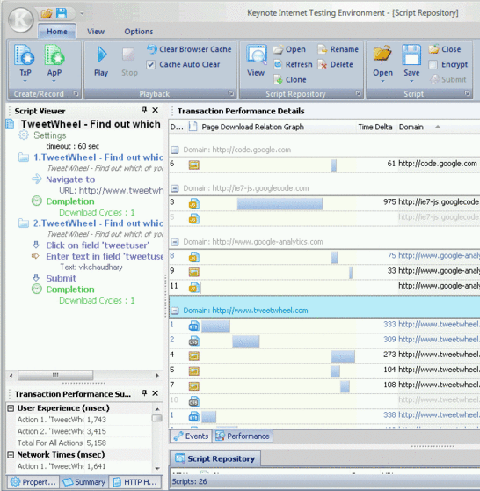Close the current script
Image resolution: width=480 pixels, height=491 pixels.
pos(445,49)
